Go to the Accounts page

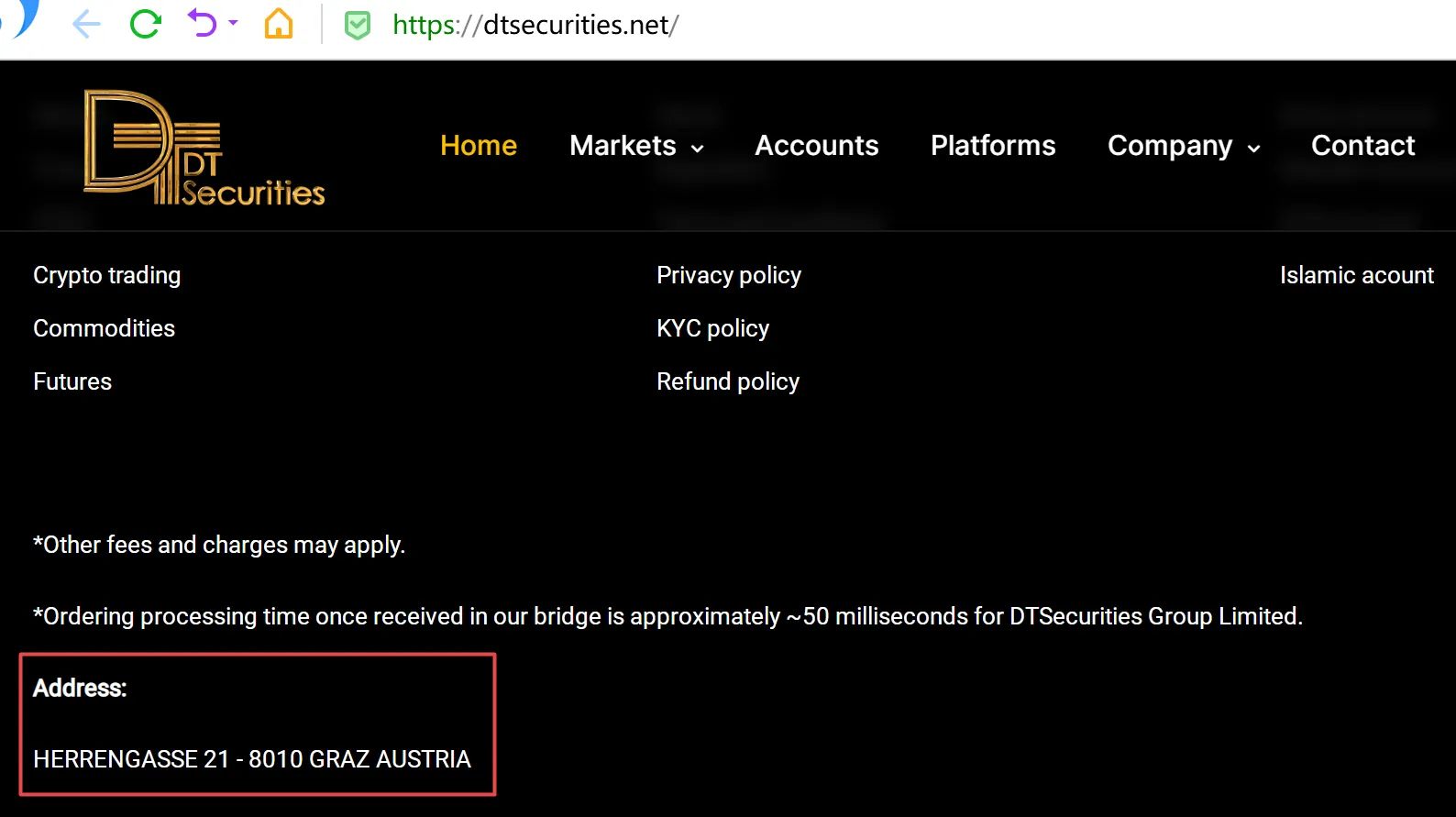(x=817, y=145)
